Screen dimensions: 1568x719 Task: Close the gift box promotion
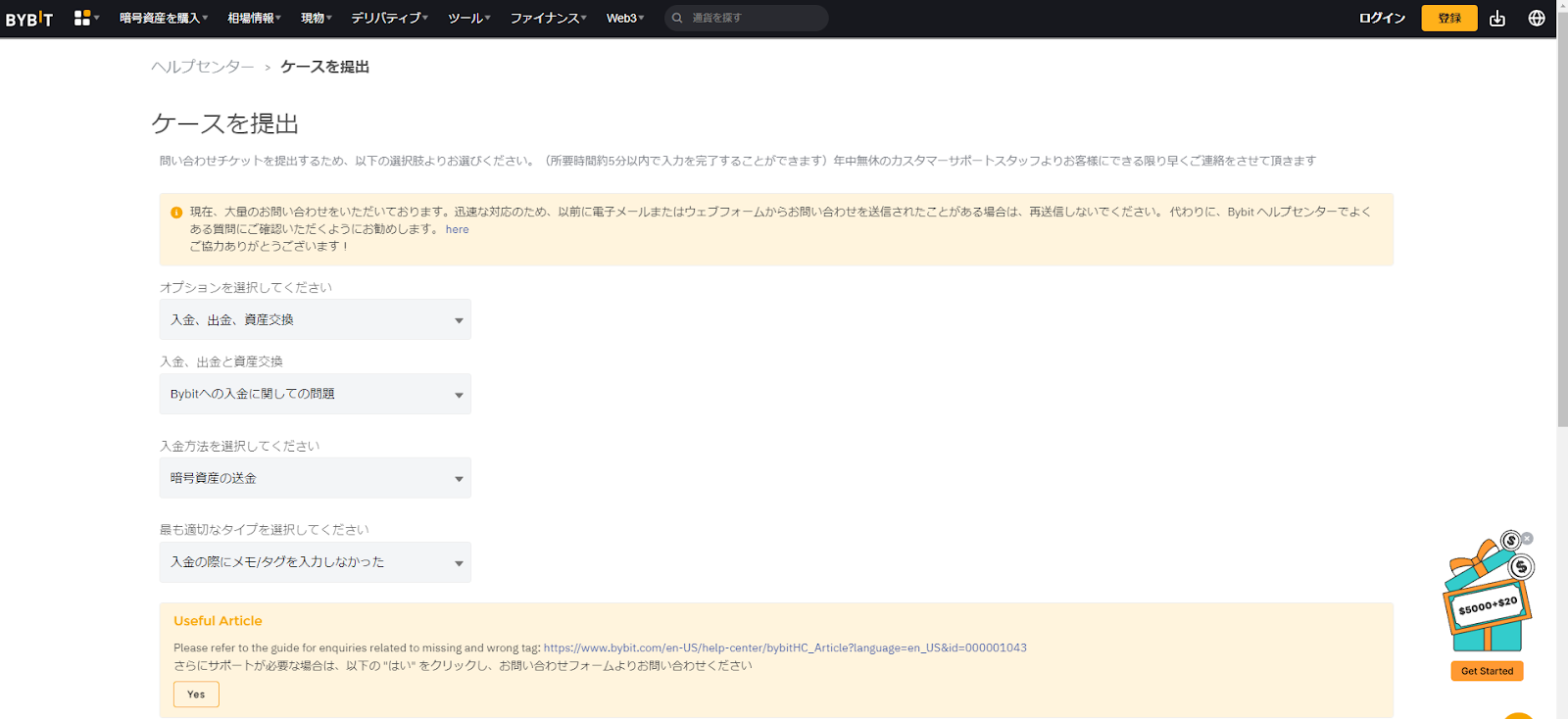click(x=1527, y=539)
